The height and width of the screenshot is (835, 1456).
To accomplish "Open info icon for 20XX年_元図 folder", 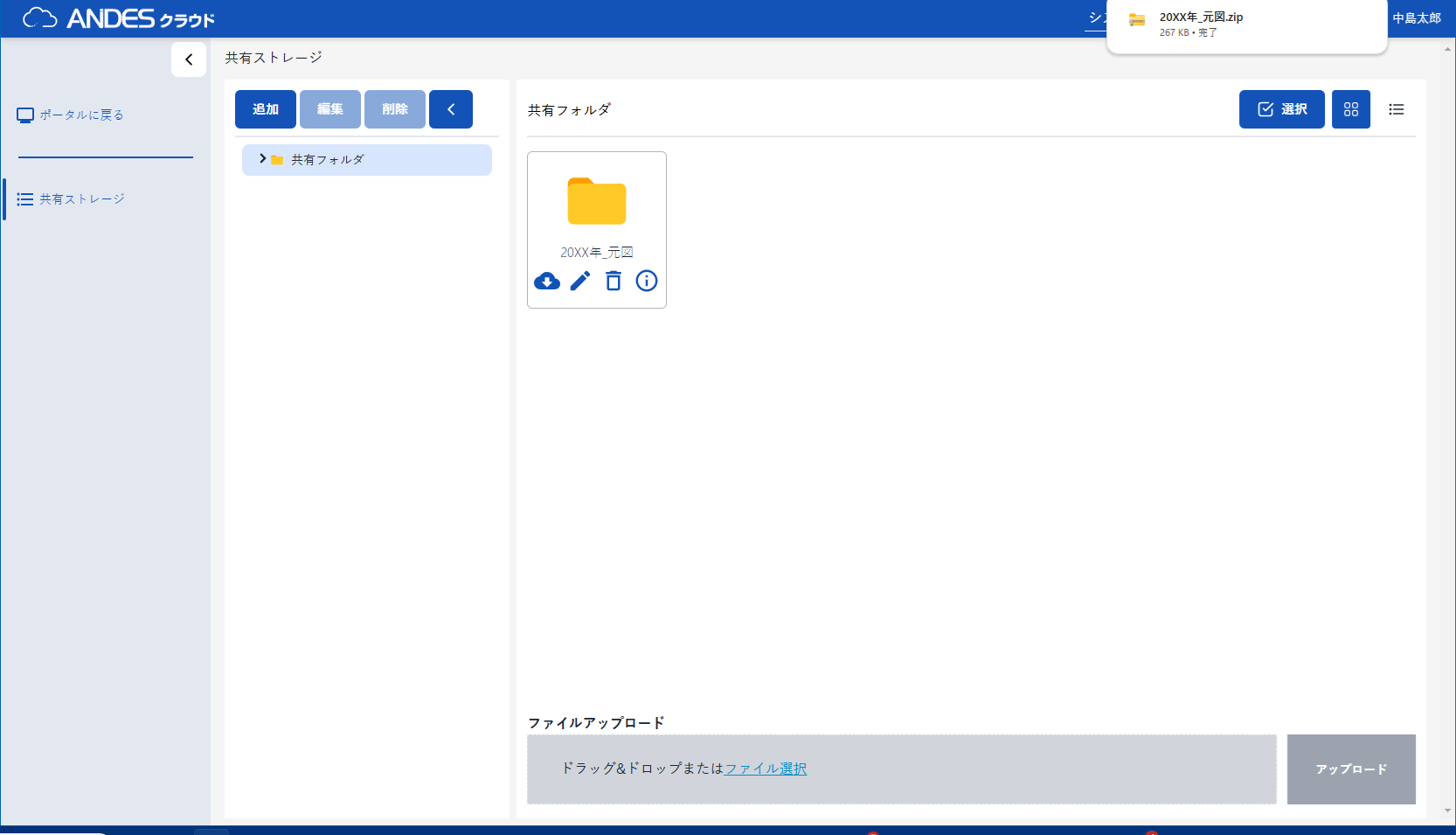I will click(x=647, y=281).
